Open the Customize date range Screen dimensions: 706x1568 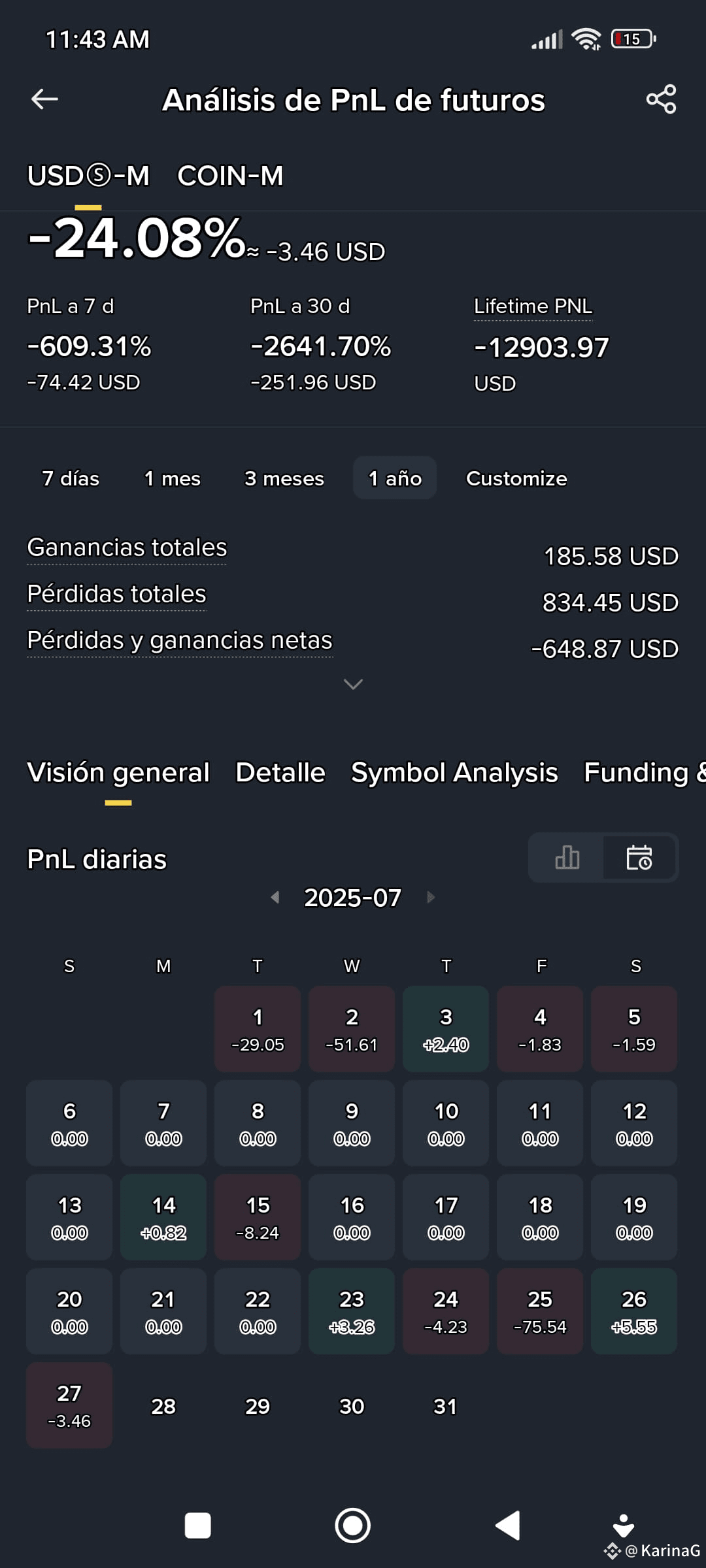(x=516, y=478)
